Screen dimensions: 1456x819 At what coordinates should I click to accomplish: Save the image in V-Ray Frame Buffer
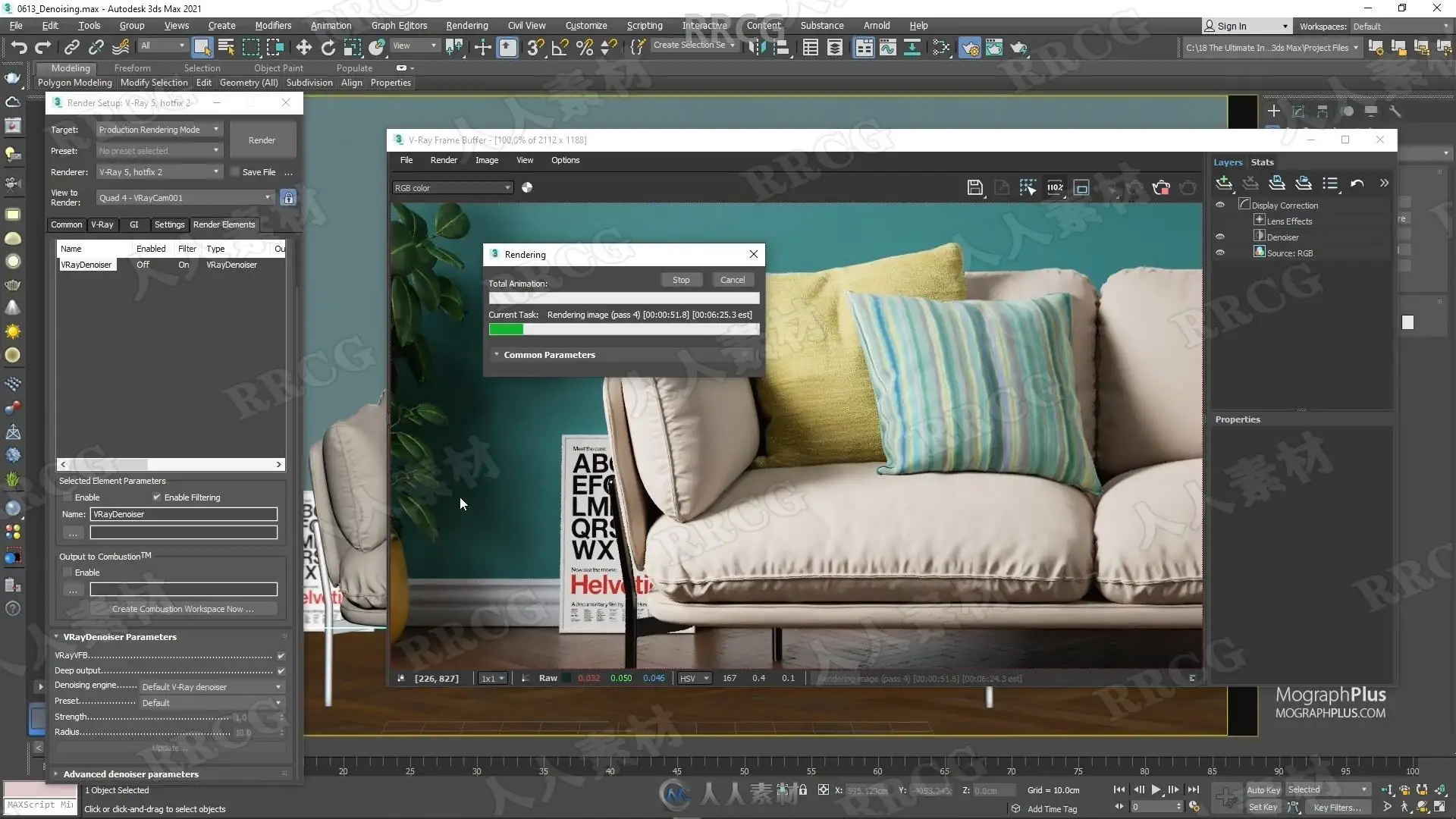pos(975,187)
